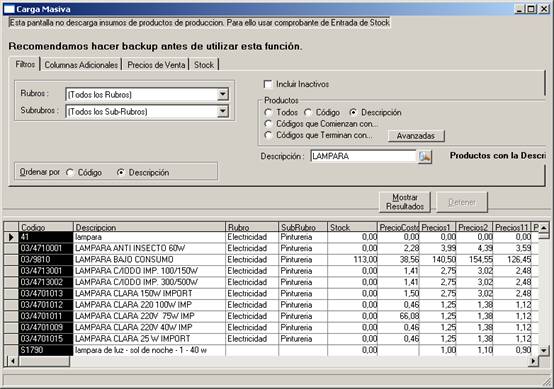The image size is (554, 389).
Task: Sort by the Codigo column header
Action: tap(46, 227)
